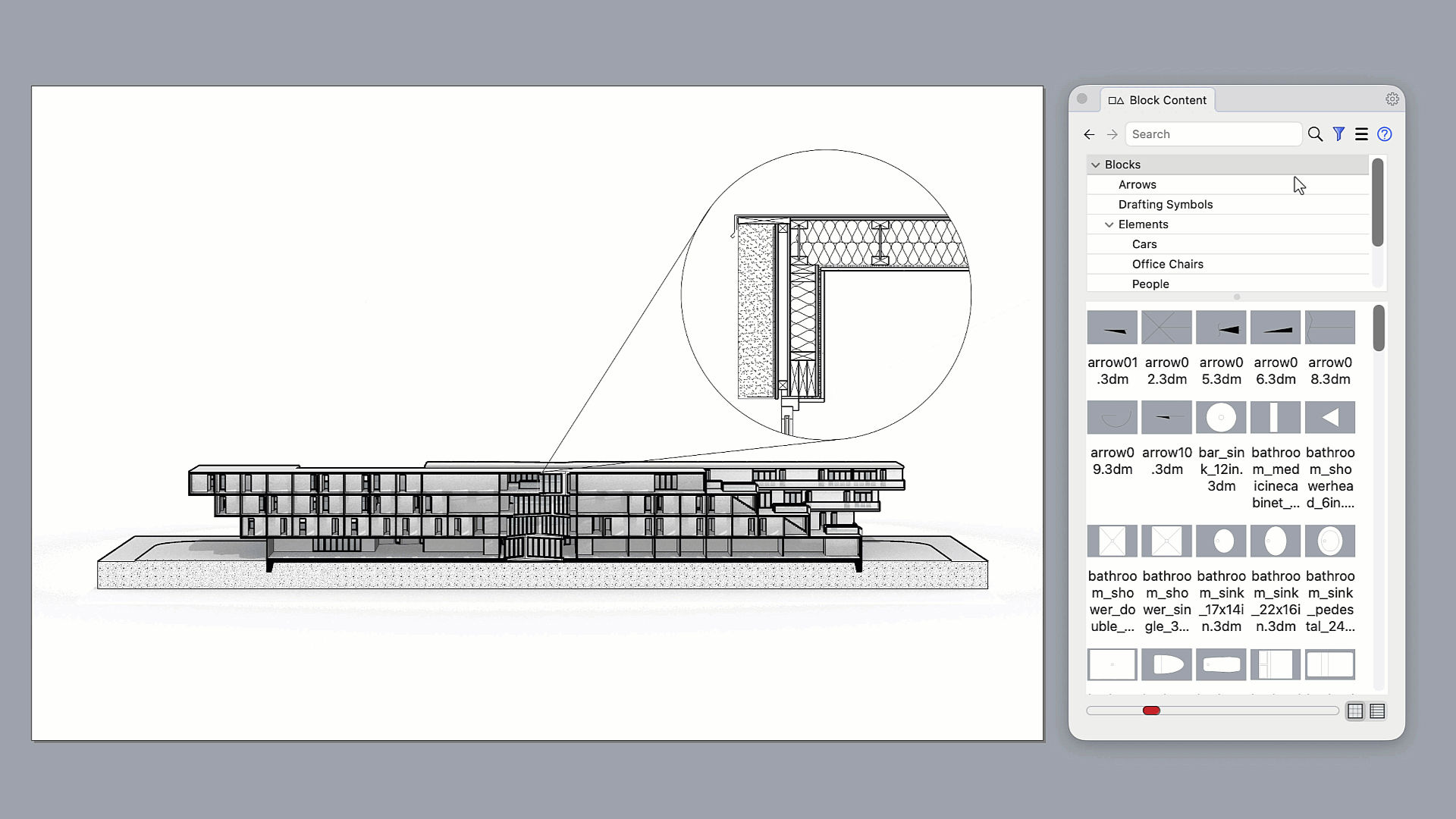Switch to list view

coord(1378,711)
